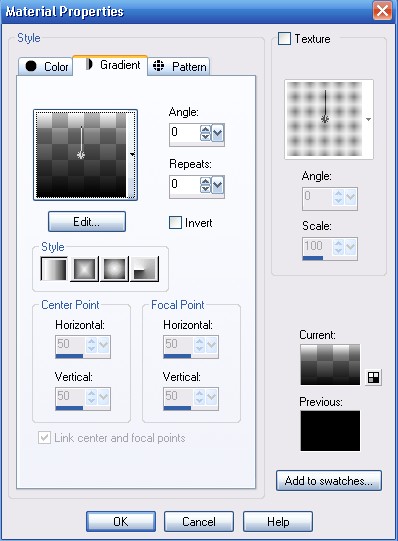The width and height of the screenshot is (398, 541).
Task: Click the all tools icon beside Current
Action: pos(374,377)
